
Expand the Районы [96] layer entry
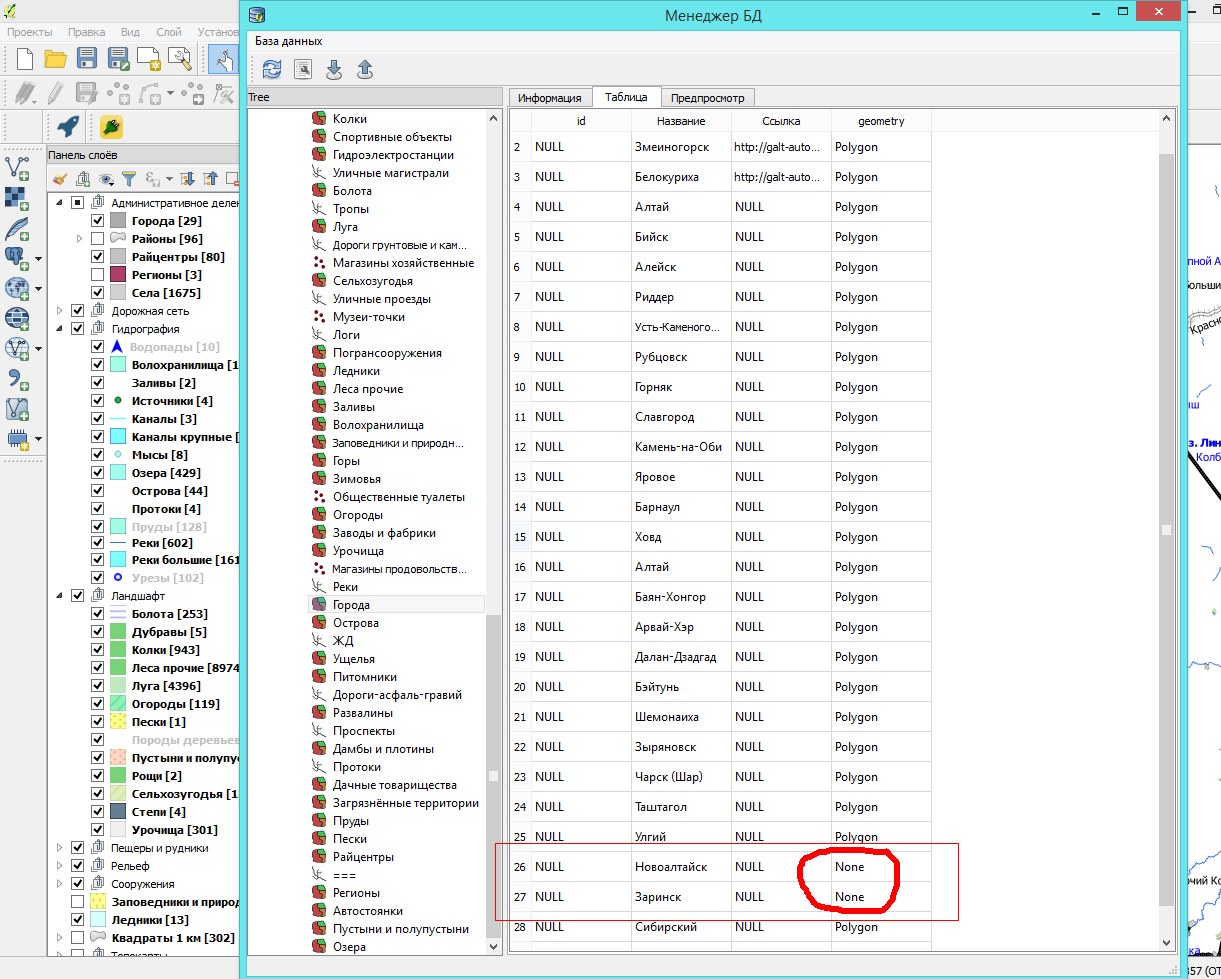click(x=78, y=238)
